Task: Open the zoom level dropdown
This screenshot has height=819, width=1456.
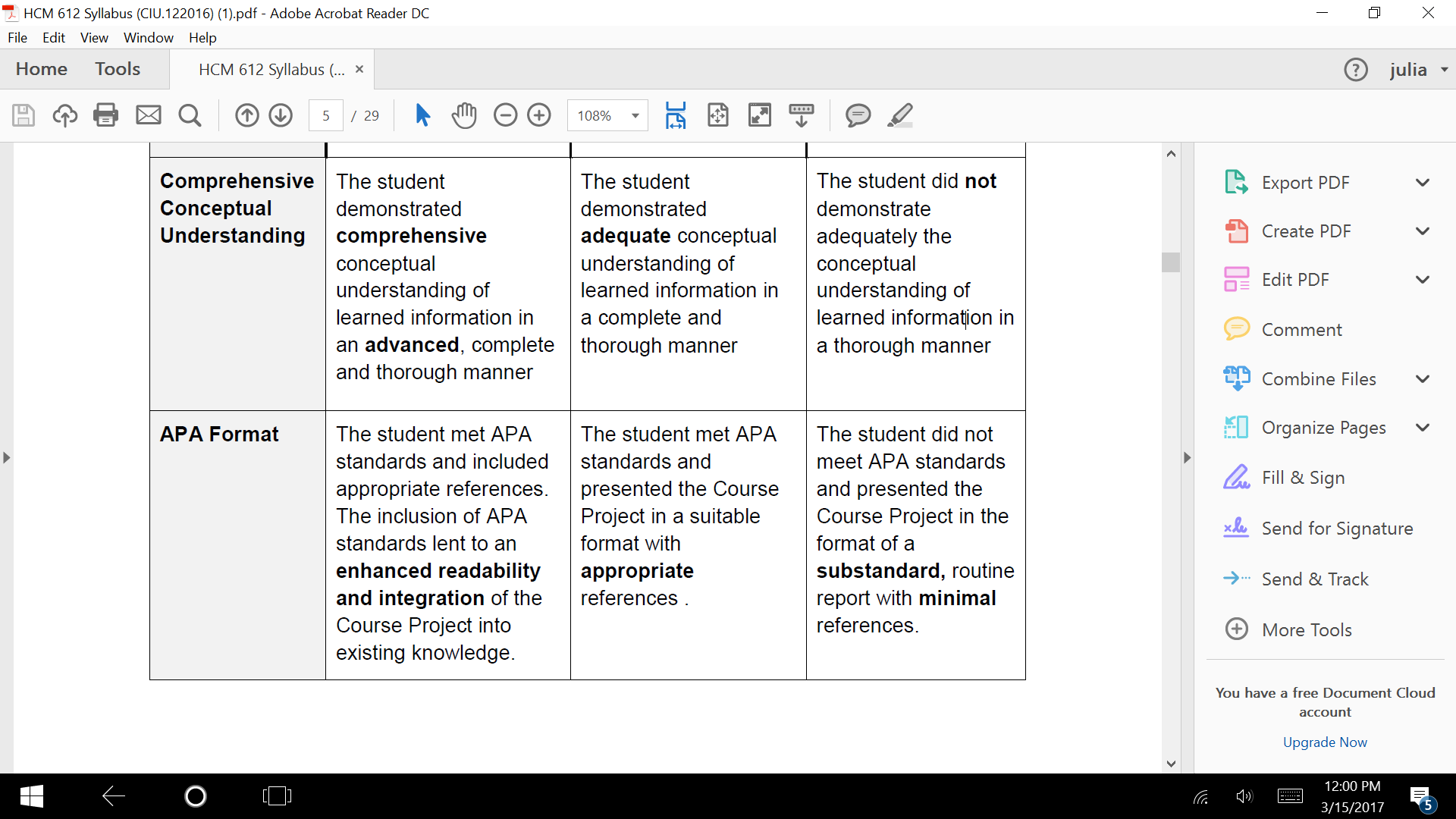Action: click(x=634, y=115)
